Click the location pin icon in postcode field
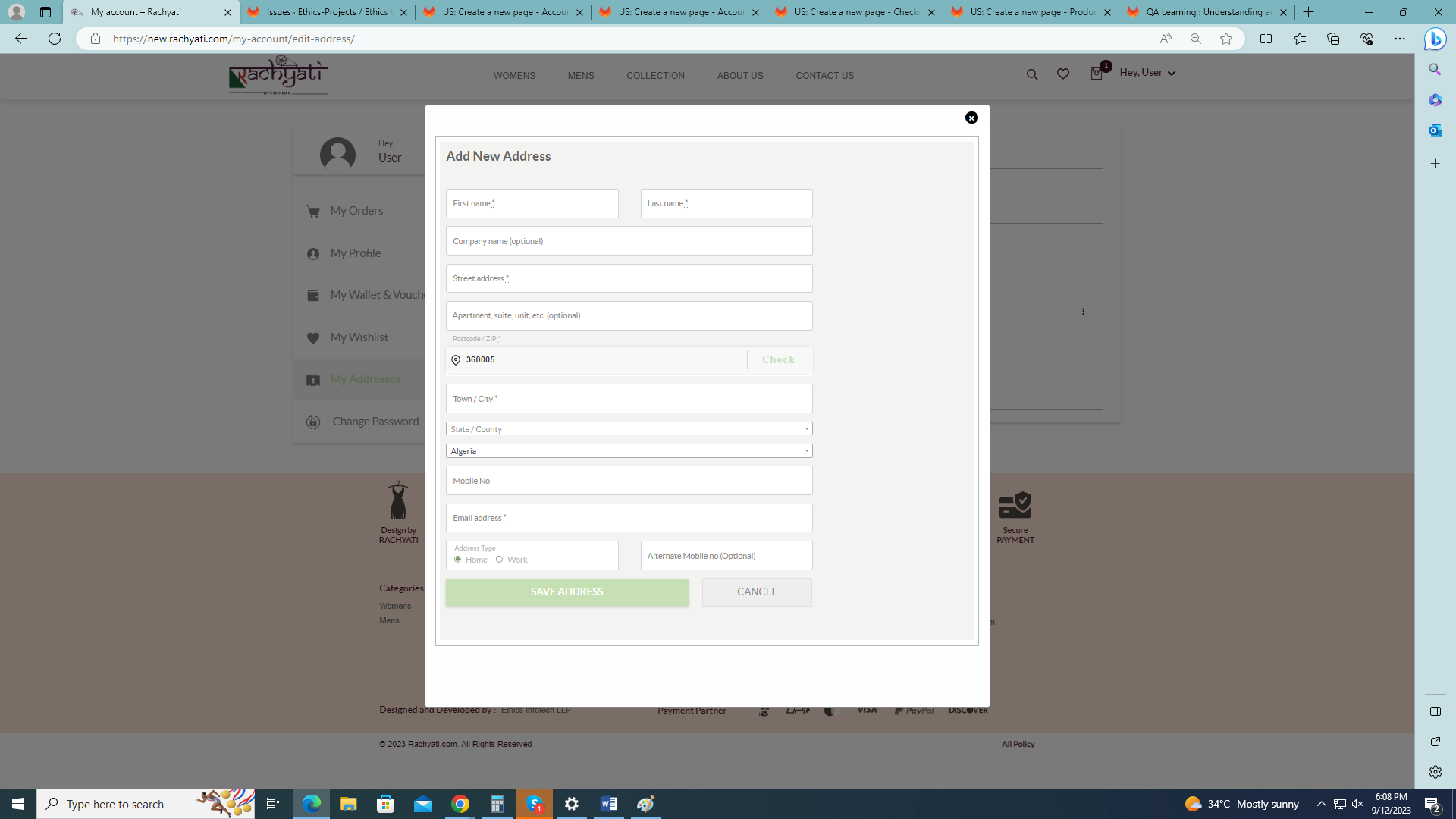 456,360
